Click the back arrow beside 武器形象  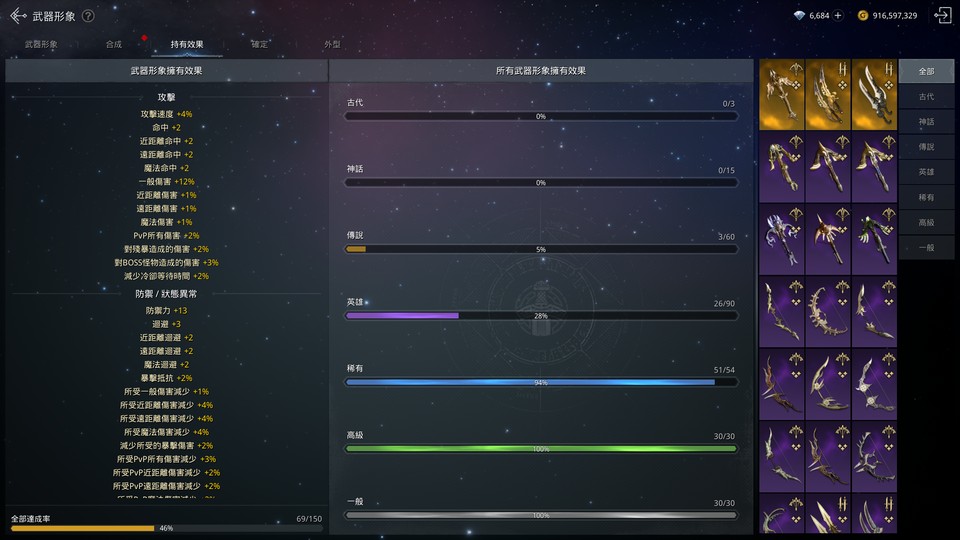tap(18, 16)
